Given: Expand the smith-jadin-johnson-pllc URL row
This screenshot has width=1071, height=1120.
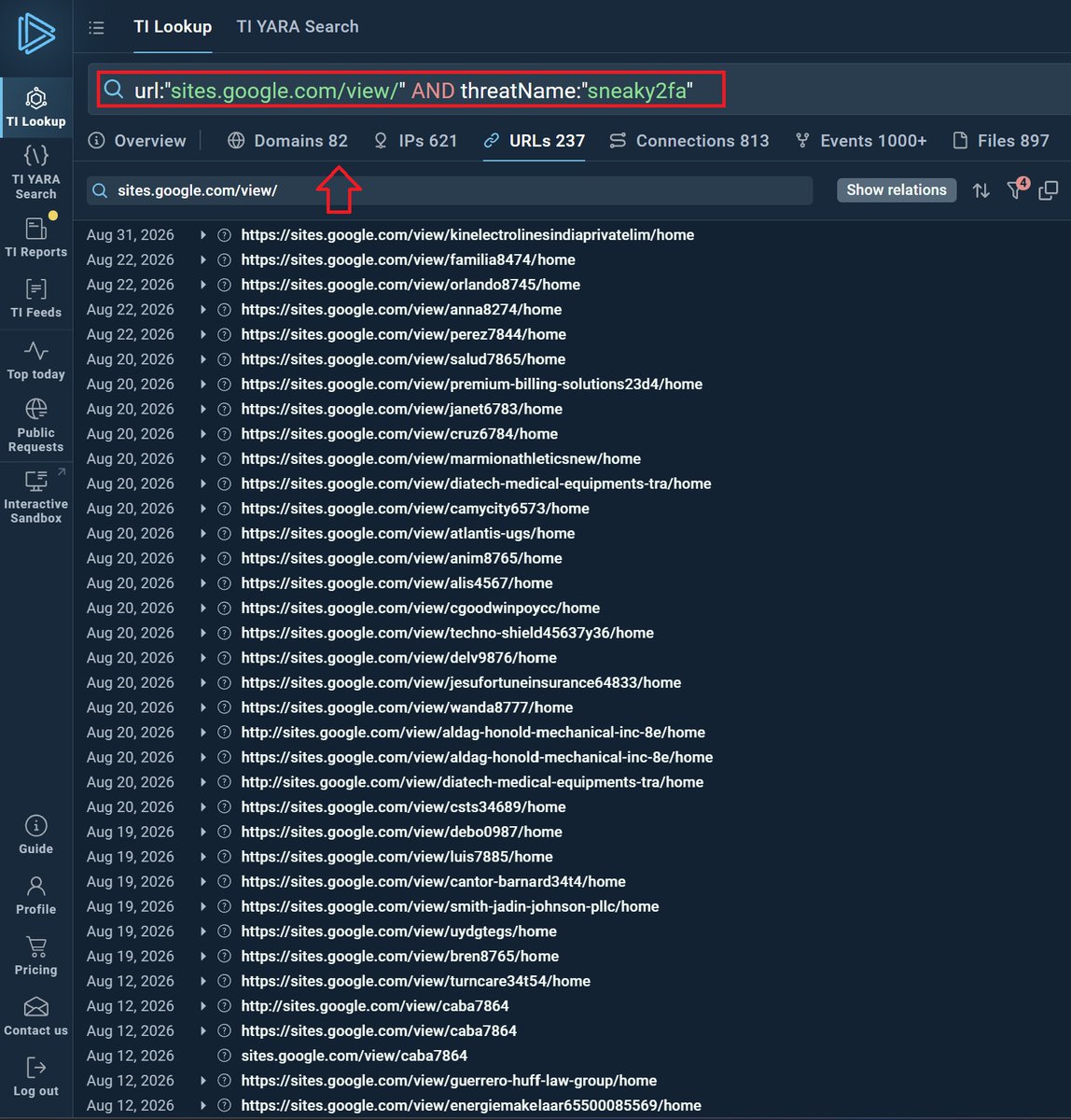Looking at the screenshot, I should 202,907.
